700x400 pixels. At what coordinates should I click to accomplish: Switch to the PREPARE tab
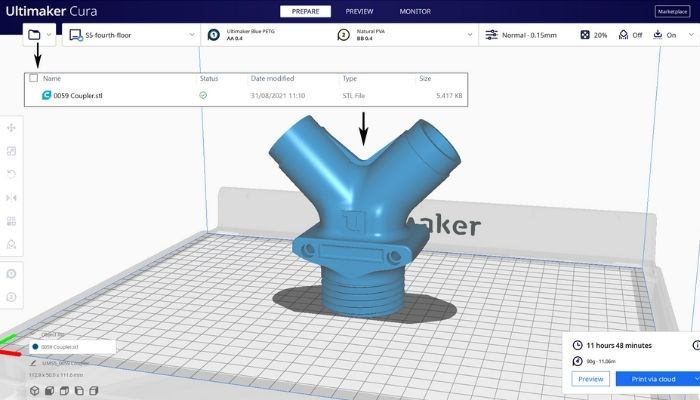click(x=305, y=12)
